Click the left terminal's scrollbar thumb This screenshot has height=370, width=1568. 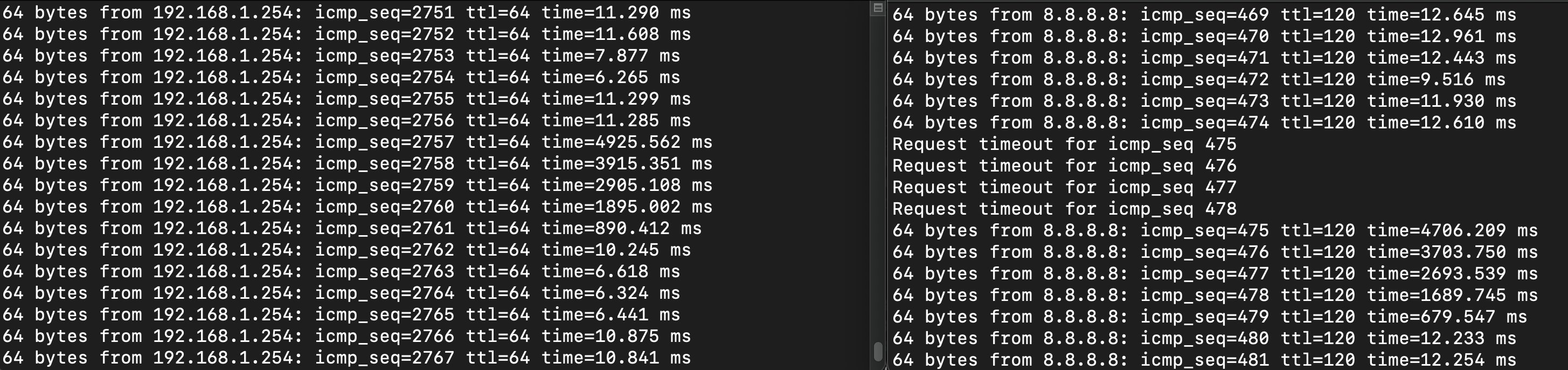tap(878, 351)
